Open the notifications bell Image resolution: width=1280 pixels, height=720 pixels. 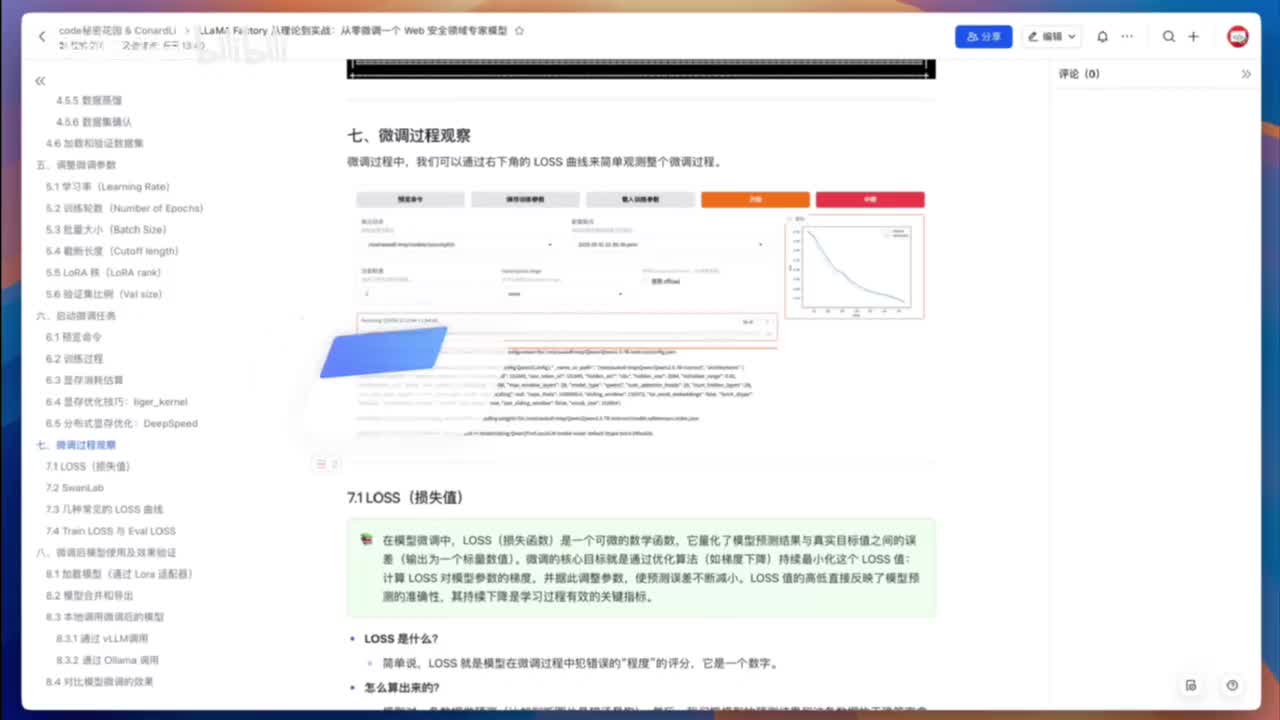[1102, 36]
